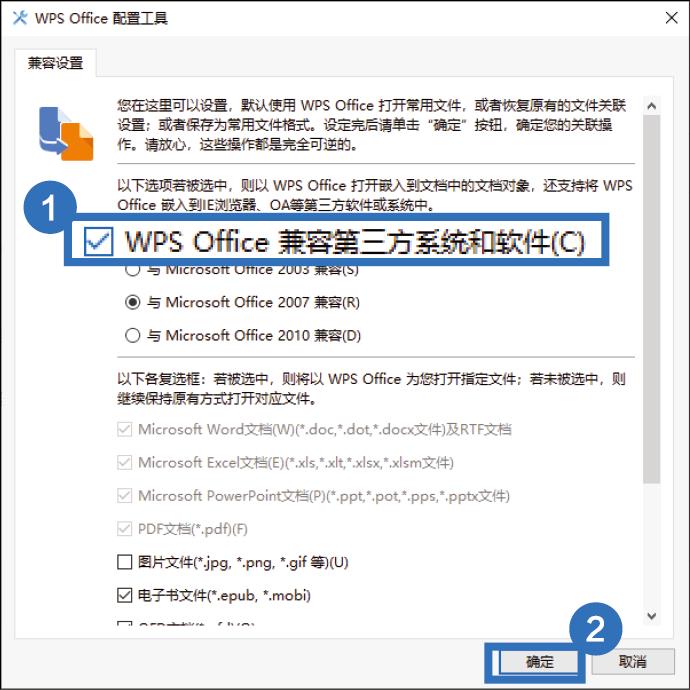Toggle the Microsoft PowerPoint文档 checkbox
The width and height of the screenshot is (690, 690).
click(125, 496)
